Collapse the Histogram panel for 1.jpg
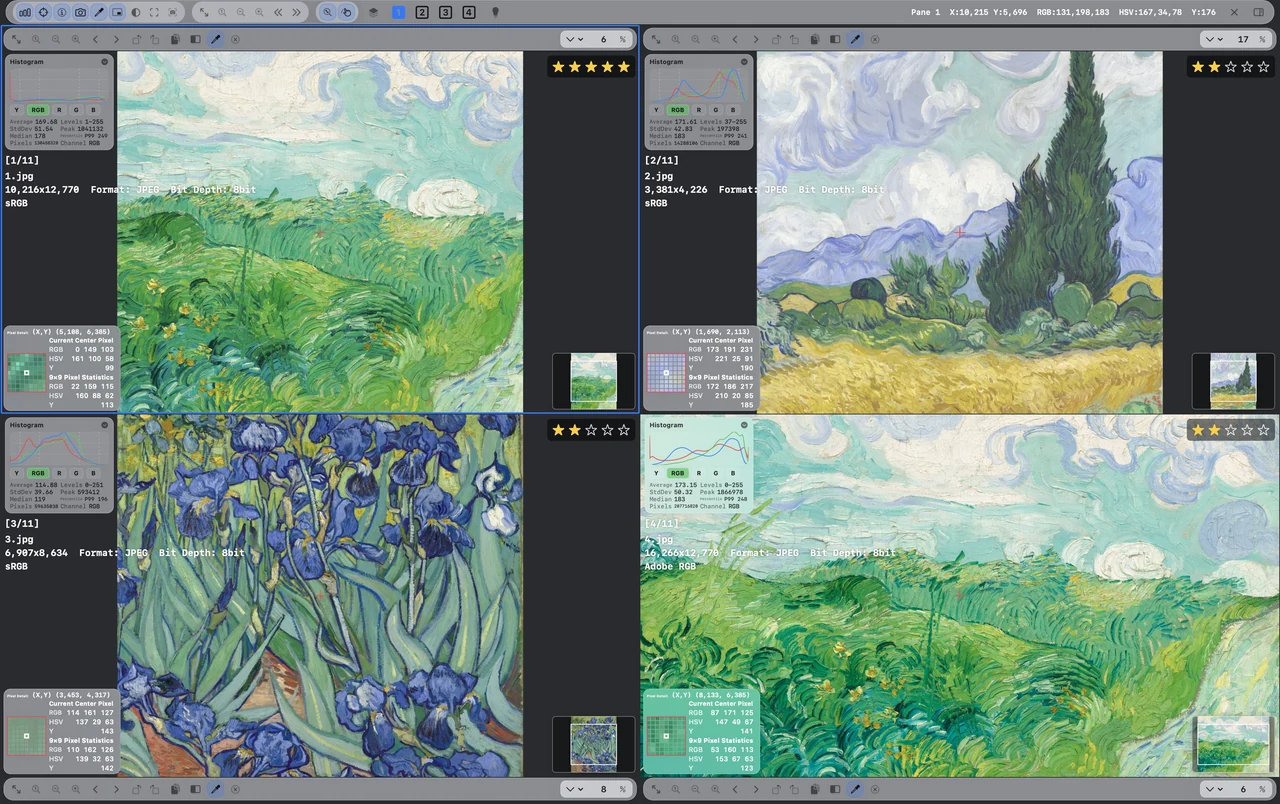Image resolution: width=1280 pixels, height=804 pixels. (104, 62)
